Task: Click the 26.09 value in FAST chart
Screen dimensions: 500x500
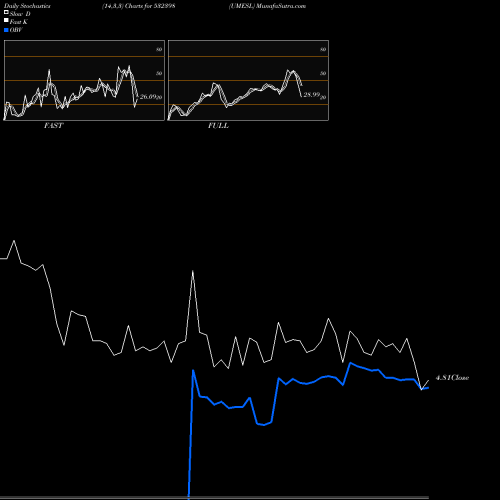Action: click(148, 97)
